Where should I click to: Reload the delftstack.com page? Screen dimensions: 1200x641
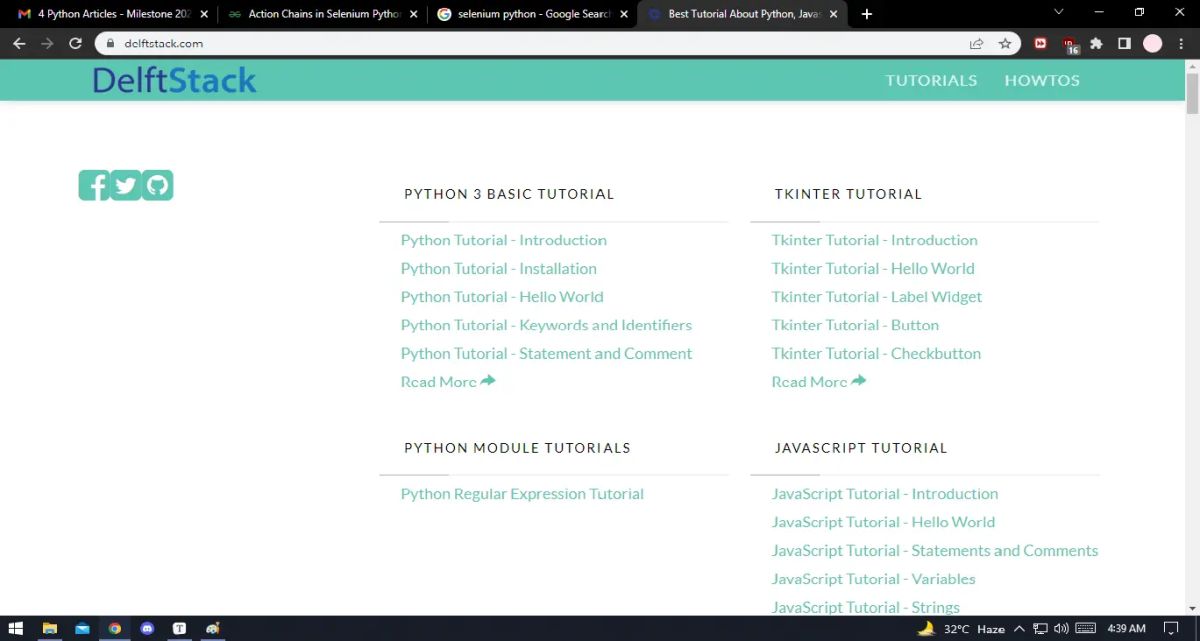tap(75, 44)
